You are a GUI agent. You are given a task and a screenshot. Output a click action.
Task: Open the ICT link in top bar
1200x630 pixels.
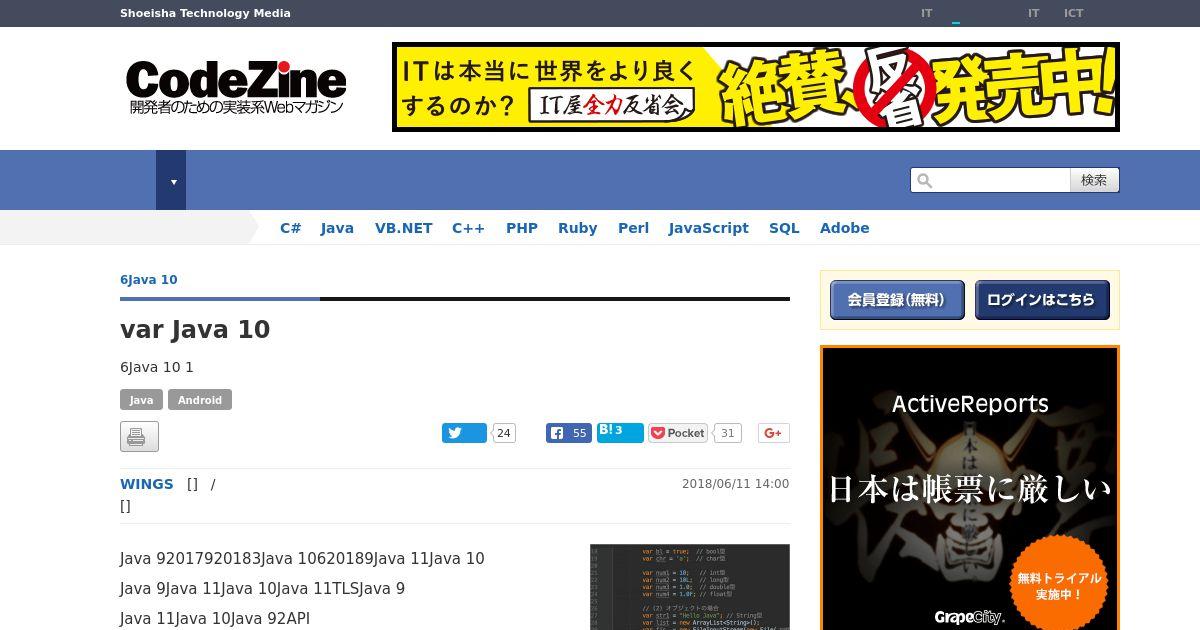coord(1074,13)
